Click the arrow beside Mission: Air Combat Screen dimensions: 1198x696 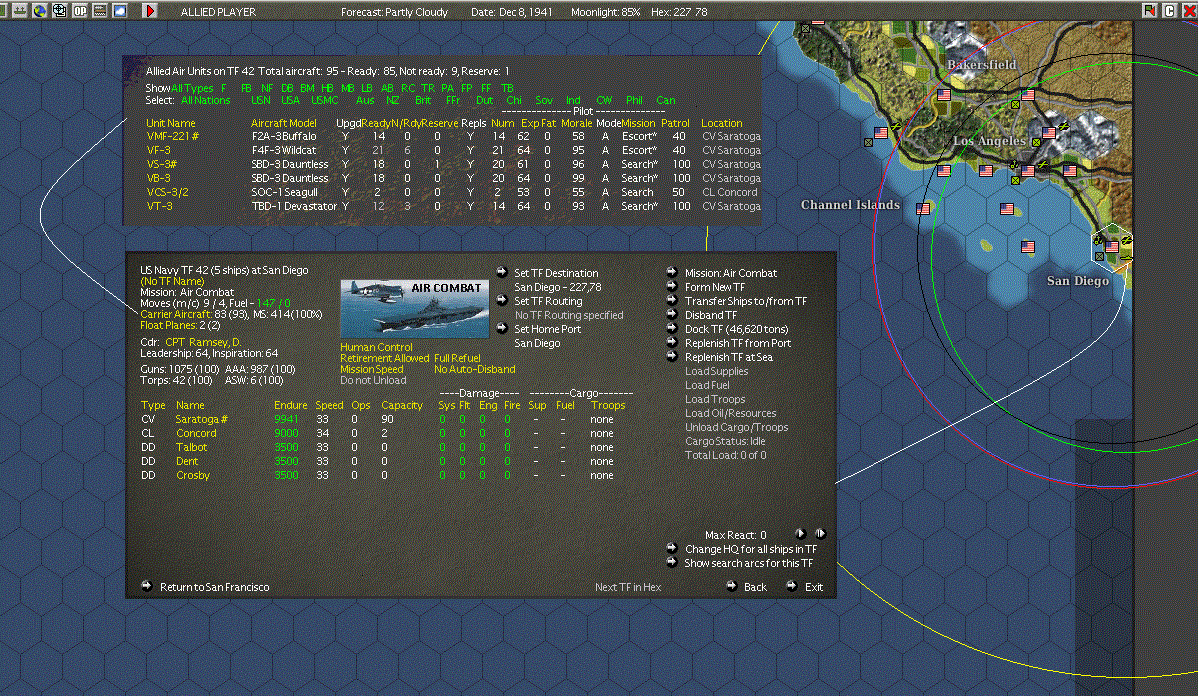[x=672, y=272]
